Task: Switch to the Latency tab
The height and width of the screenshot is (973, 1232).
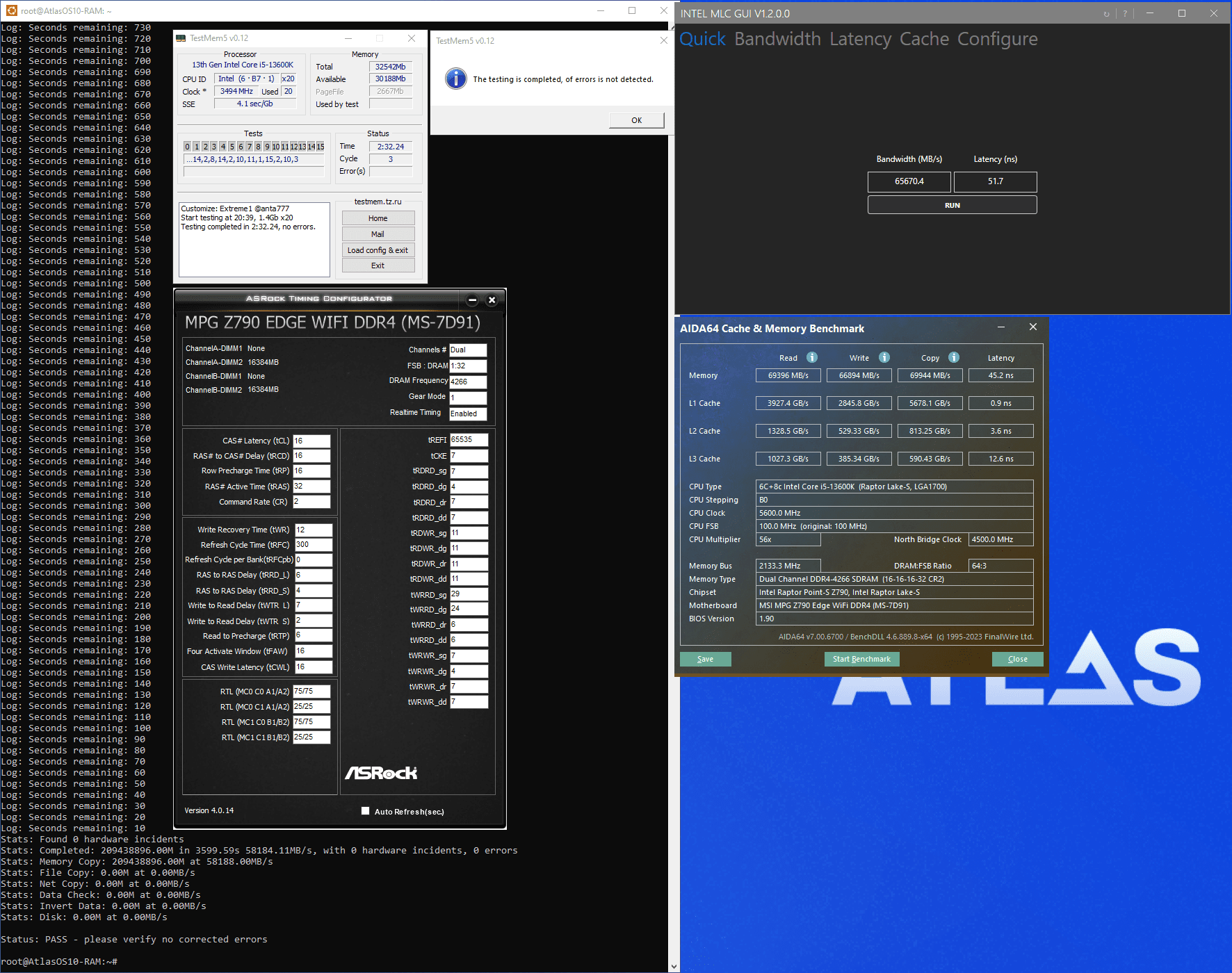Action: (860, 39)
